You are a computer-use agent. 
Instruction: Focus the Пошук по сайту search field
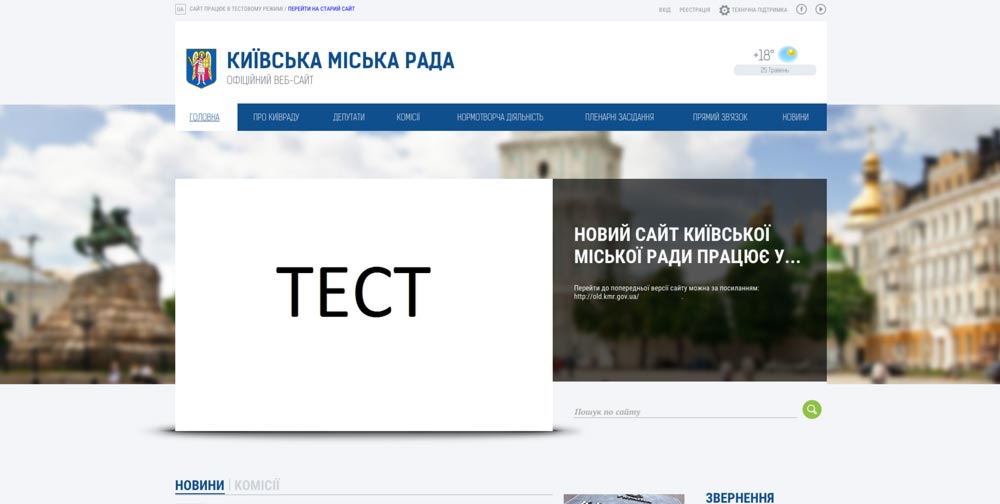684,411
